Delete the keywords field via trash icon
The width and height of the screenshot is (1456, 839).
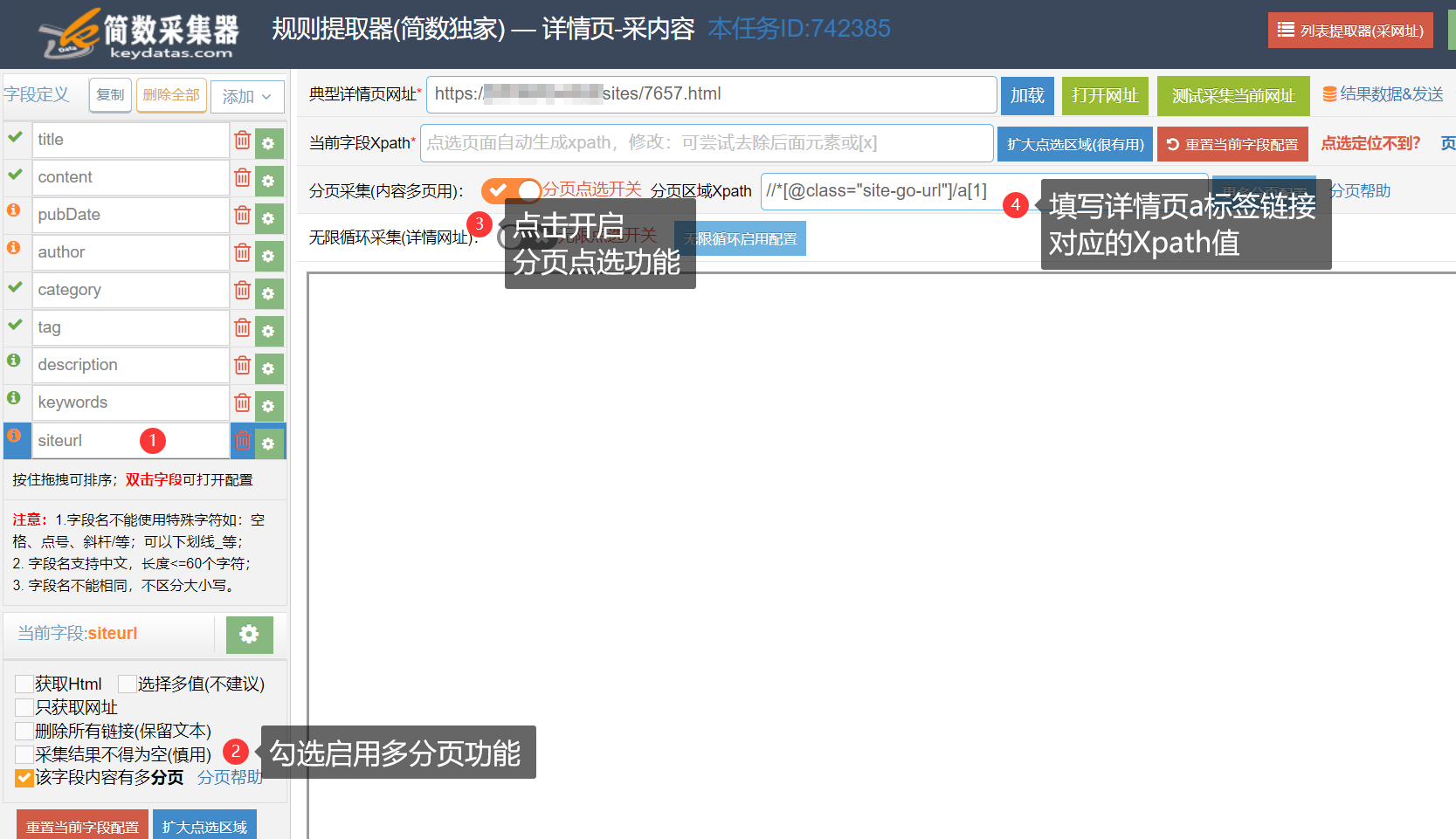(243, 402)
